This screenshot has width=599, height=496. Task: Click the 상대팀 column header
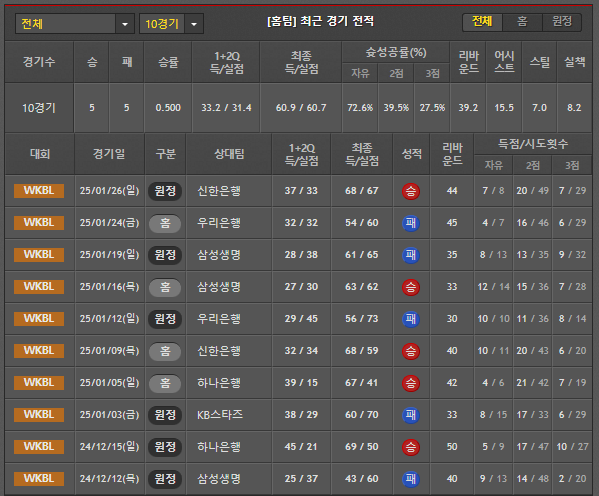(229, 154)
